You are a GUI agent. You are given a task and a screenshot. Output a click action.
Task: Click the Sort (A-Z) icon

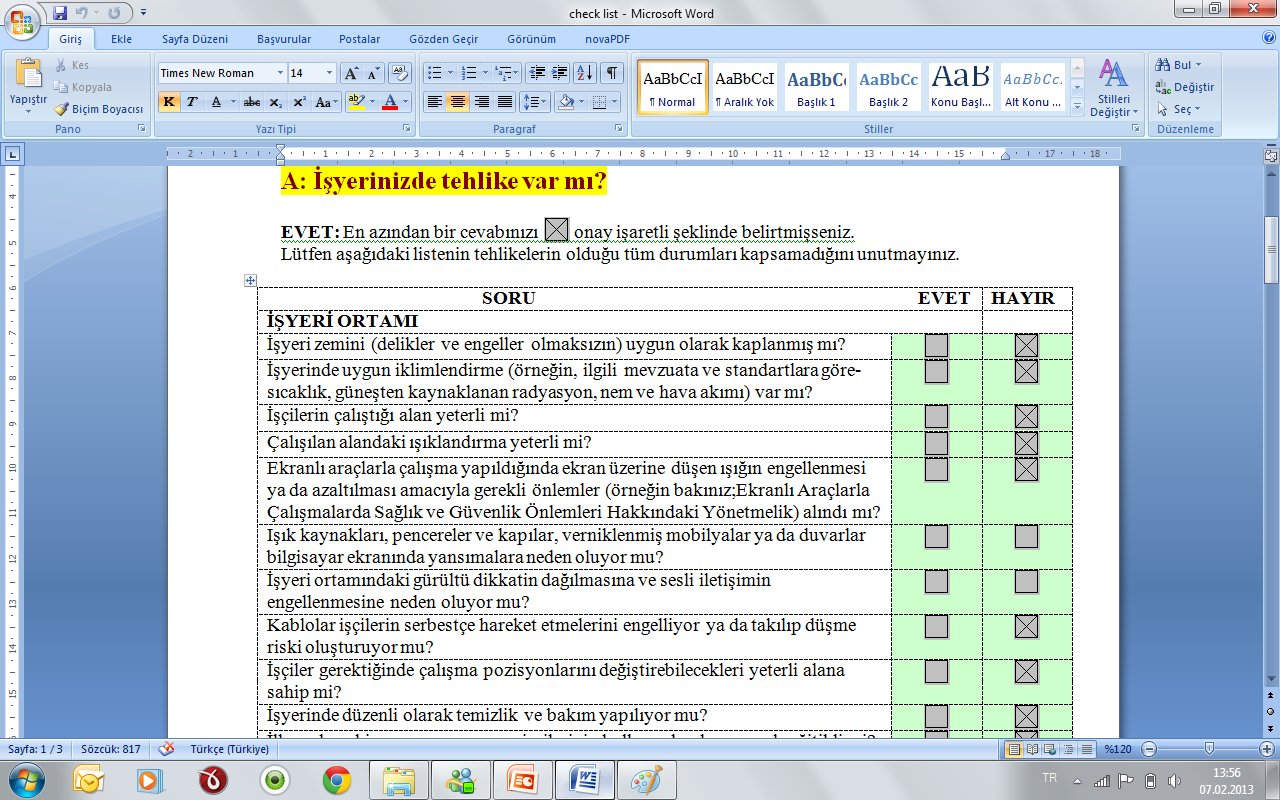click(586, 73)
